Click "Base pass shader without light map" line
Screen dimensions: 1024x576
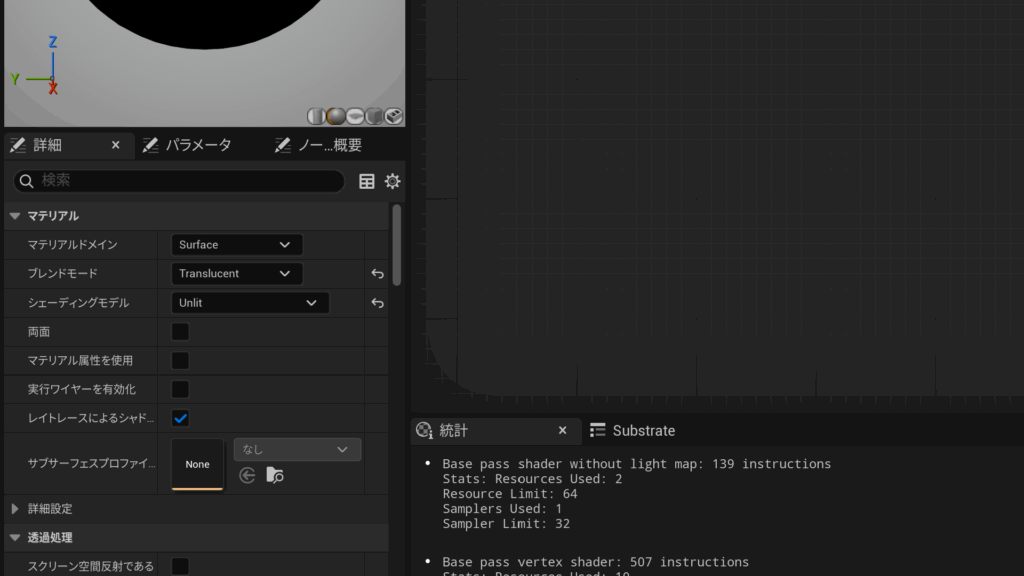(x=637, y=464)
